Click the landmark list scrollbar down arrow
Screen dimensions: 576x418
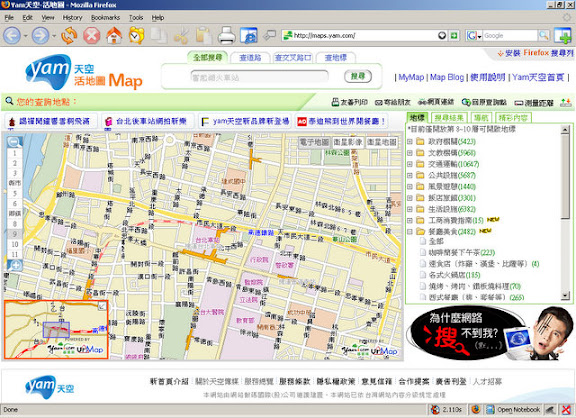[565, 295]
